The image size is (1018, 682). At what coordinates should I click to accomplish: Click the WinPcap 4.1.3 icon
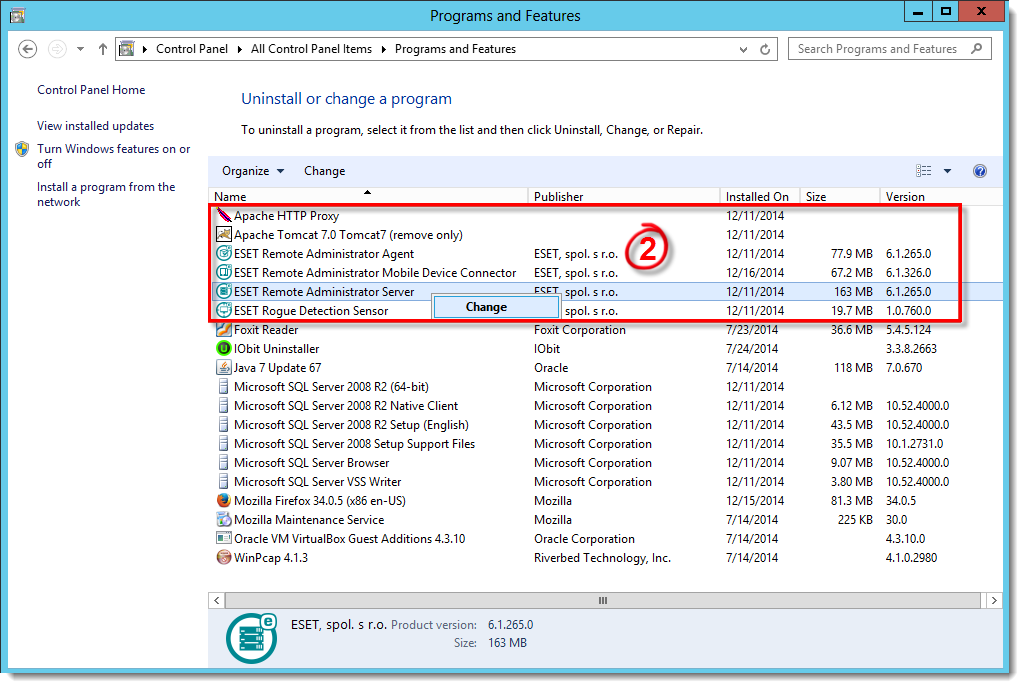click(x=223, y=557)
